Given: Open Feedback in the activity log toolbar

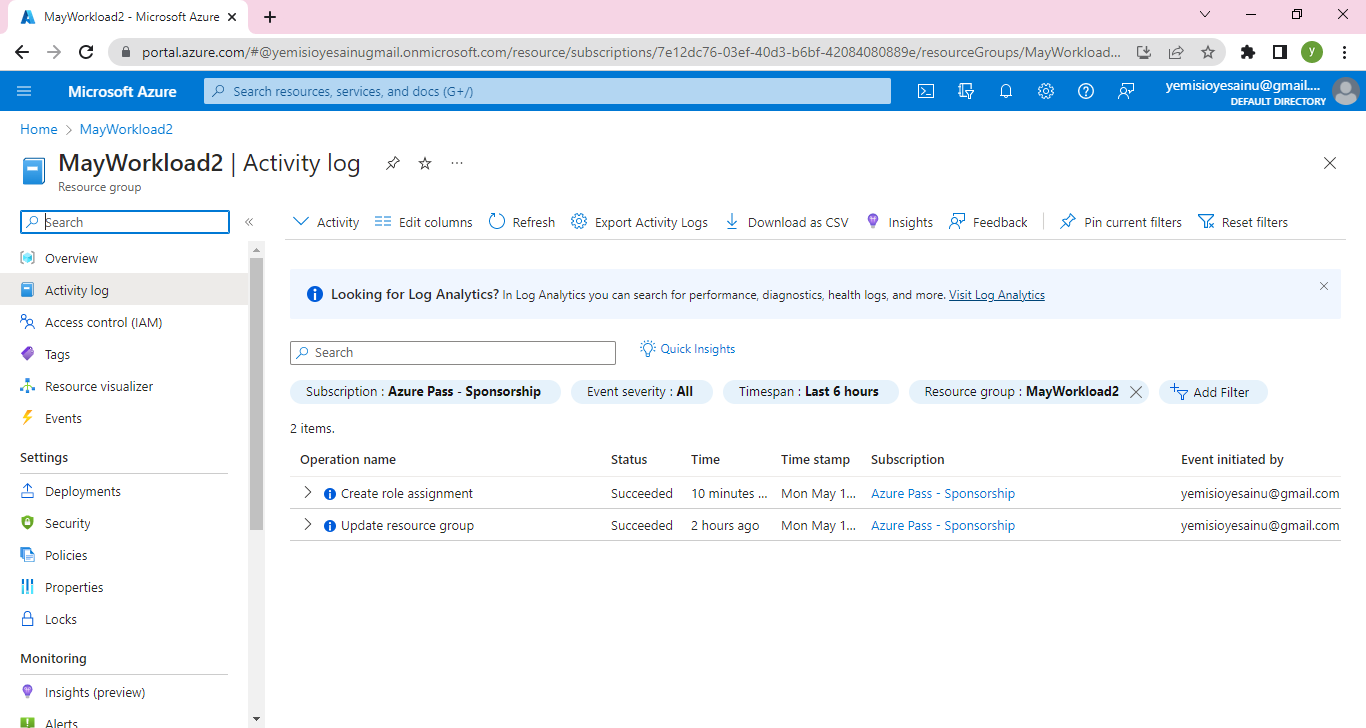Looking at the screenshot, I should [x=988, y=222].
